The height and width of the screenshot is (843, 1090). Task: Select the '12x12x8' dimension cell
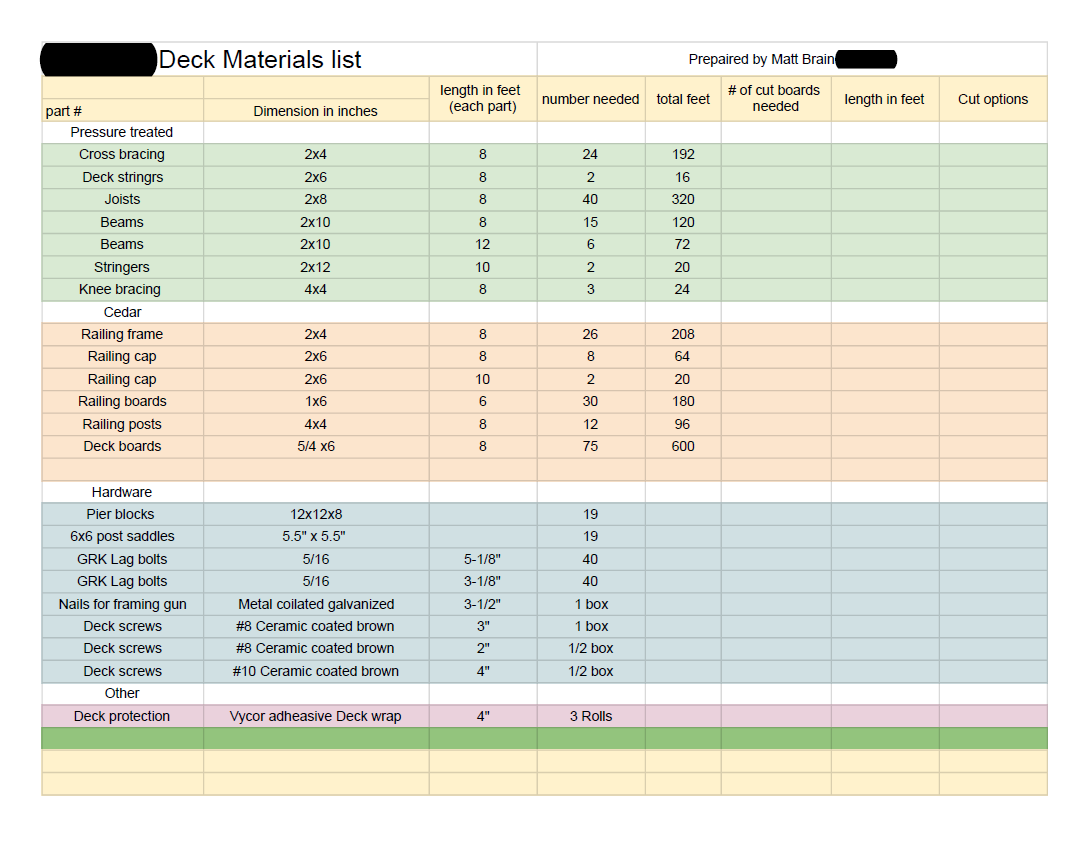316,514
